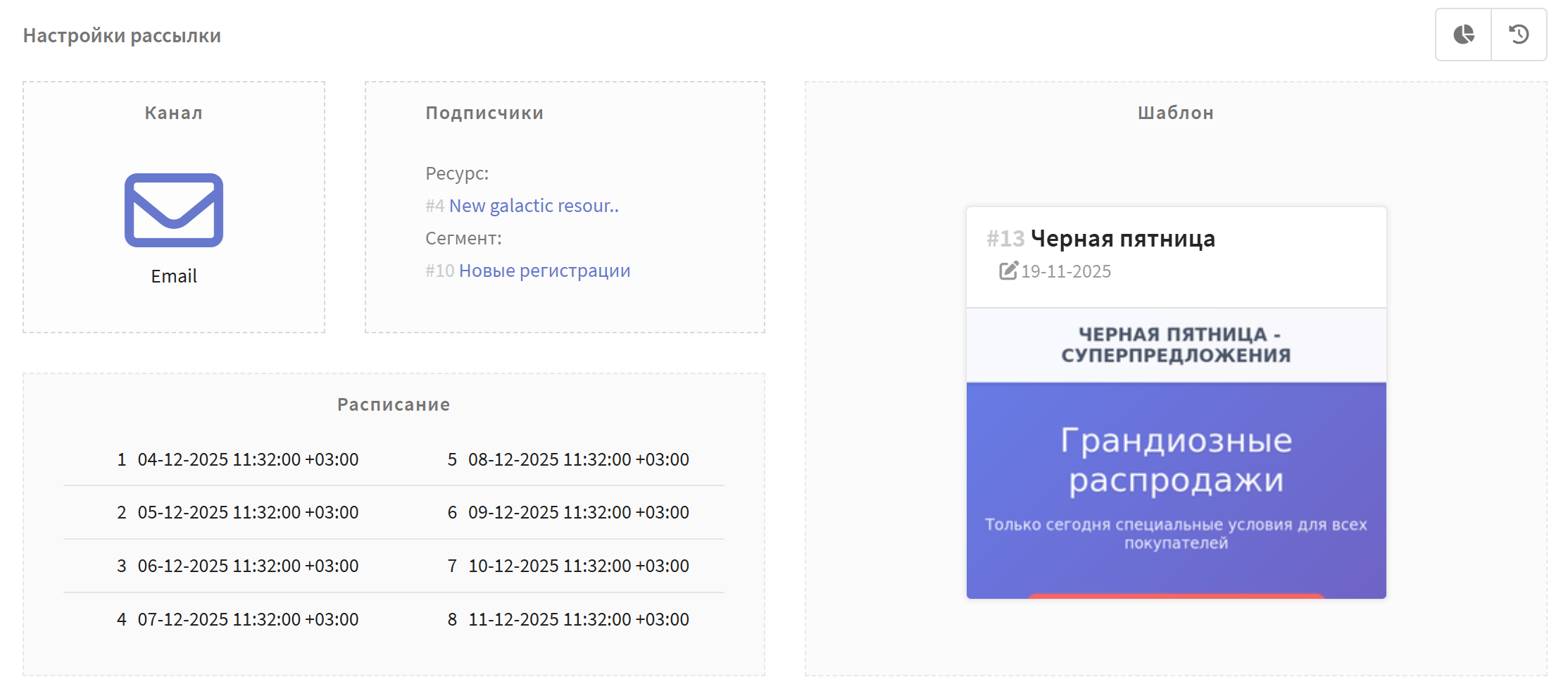Select schedule entry 07-12-2025 11:32:00
Viewport: 1568px width, 689px height.
[248, 619]
